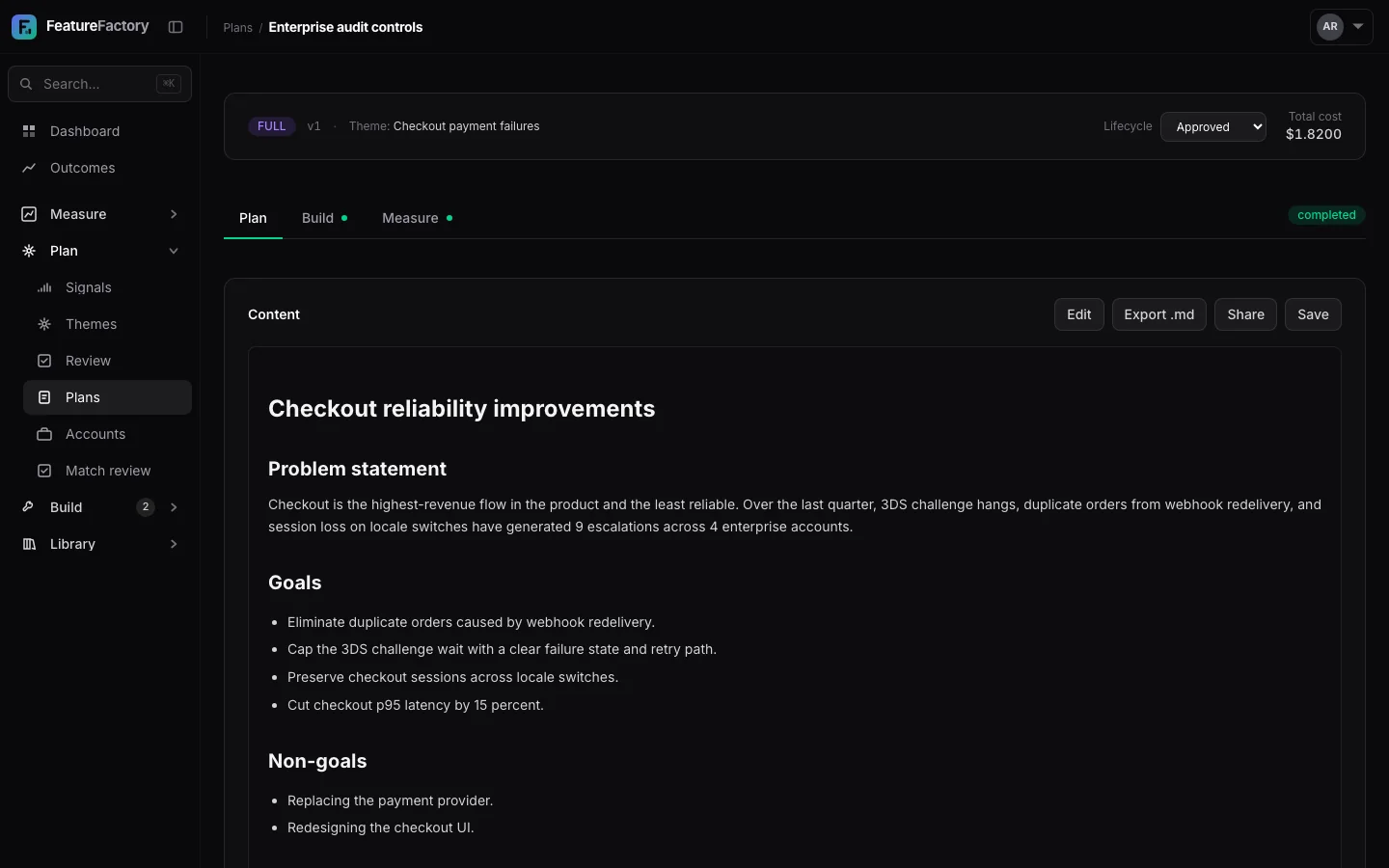This screenshot has width=1389, height=868.
Task: Click the FULL plan type badge
Action: pyautogui.click(x=272, y=126)
